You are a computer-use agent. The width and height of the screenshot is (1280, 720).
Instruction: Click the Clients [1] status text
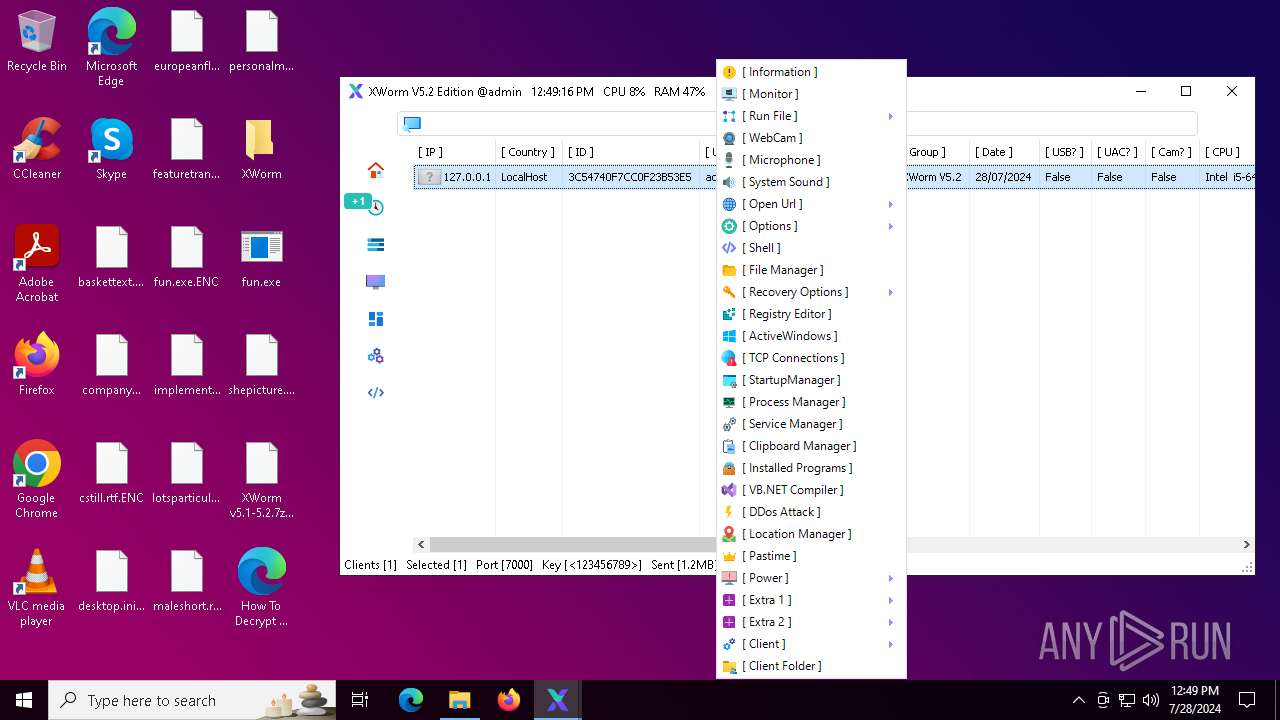(x=370, y=565)
